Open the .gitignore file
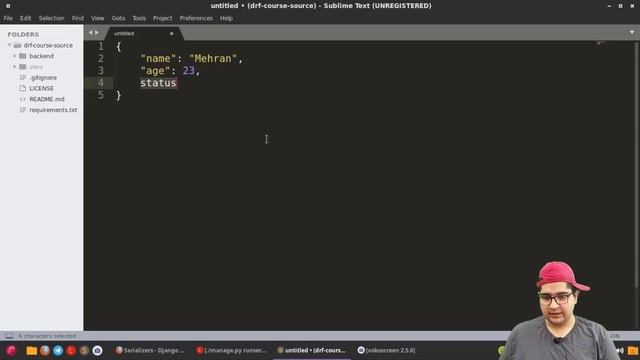The height and width of the screenshot is (360, 640). (43, 78)
